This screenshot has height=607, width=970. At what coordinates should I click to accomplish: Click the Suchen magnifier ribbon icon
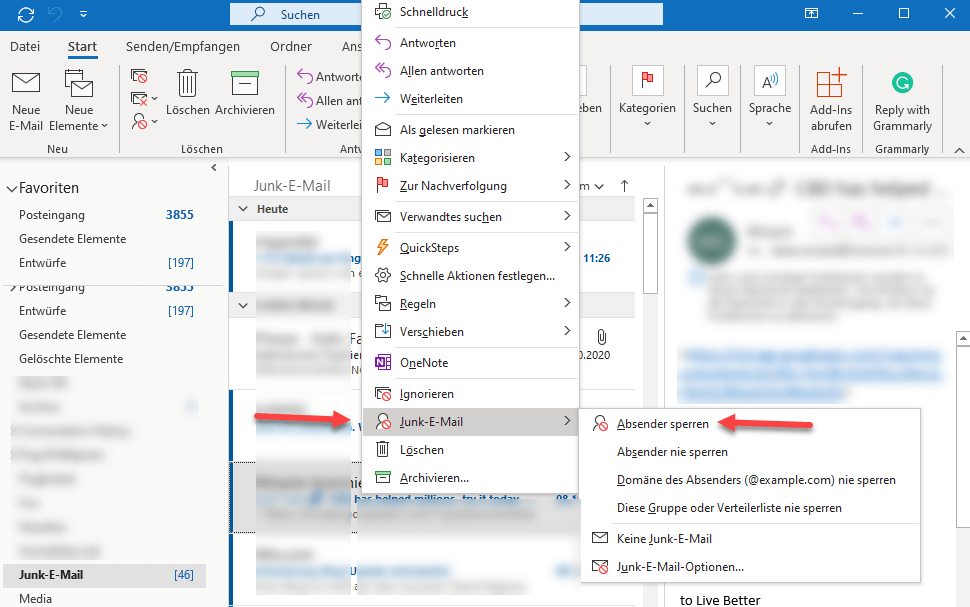(x=712, y=82)
